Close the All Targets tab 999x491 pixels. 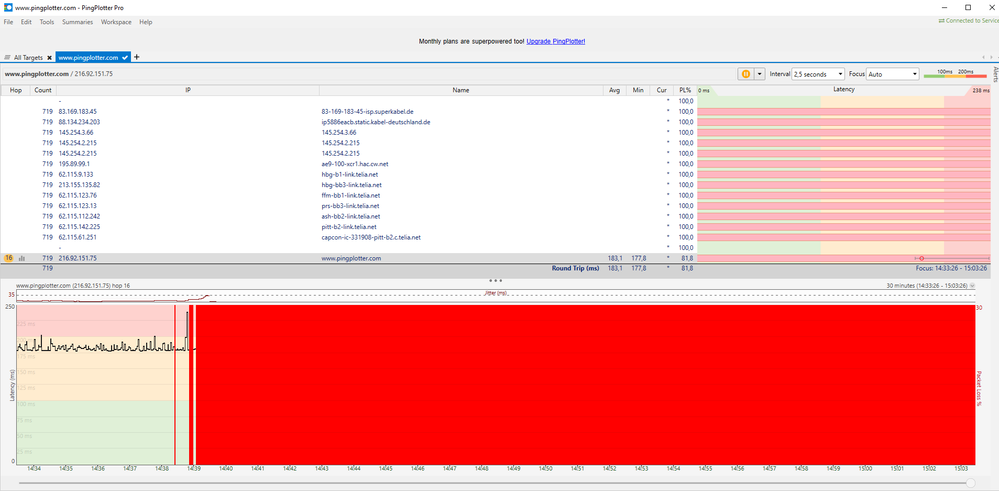point(49,57)
